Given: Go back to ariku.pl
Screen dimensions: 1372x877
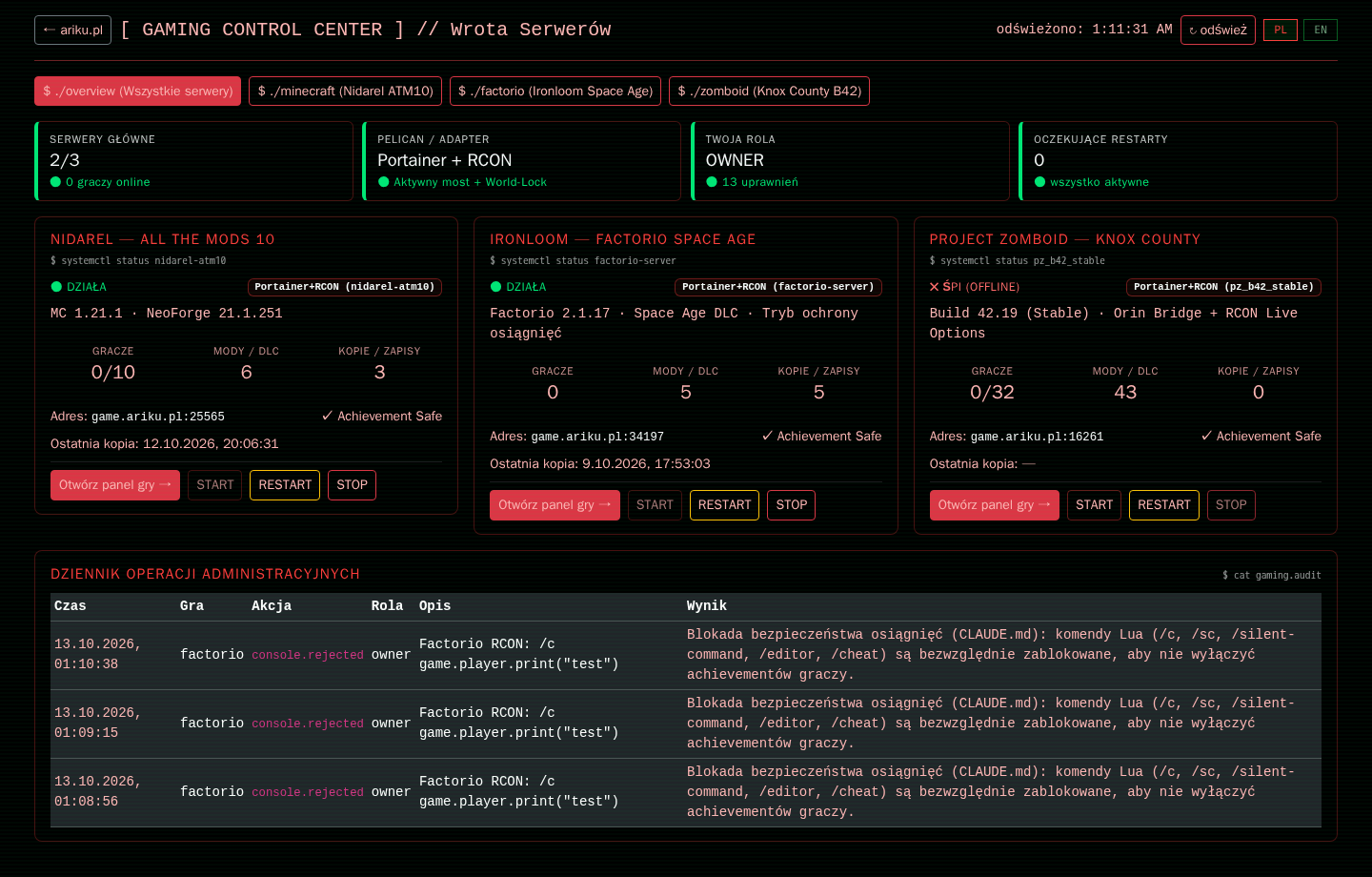Looking at the screenshot, I should [x=72, y=30].
